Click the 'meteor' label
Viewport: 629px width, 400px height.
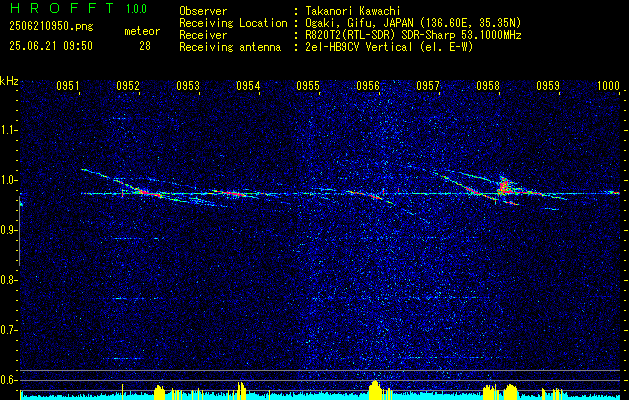(142, 31)
